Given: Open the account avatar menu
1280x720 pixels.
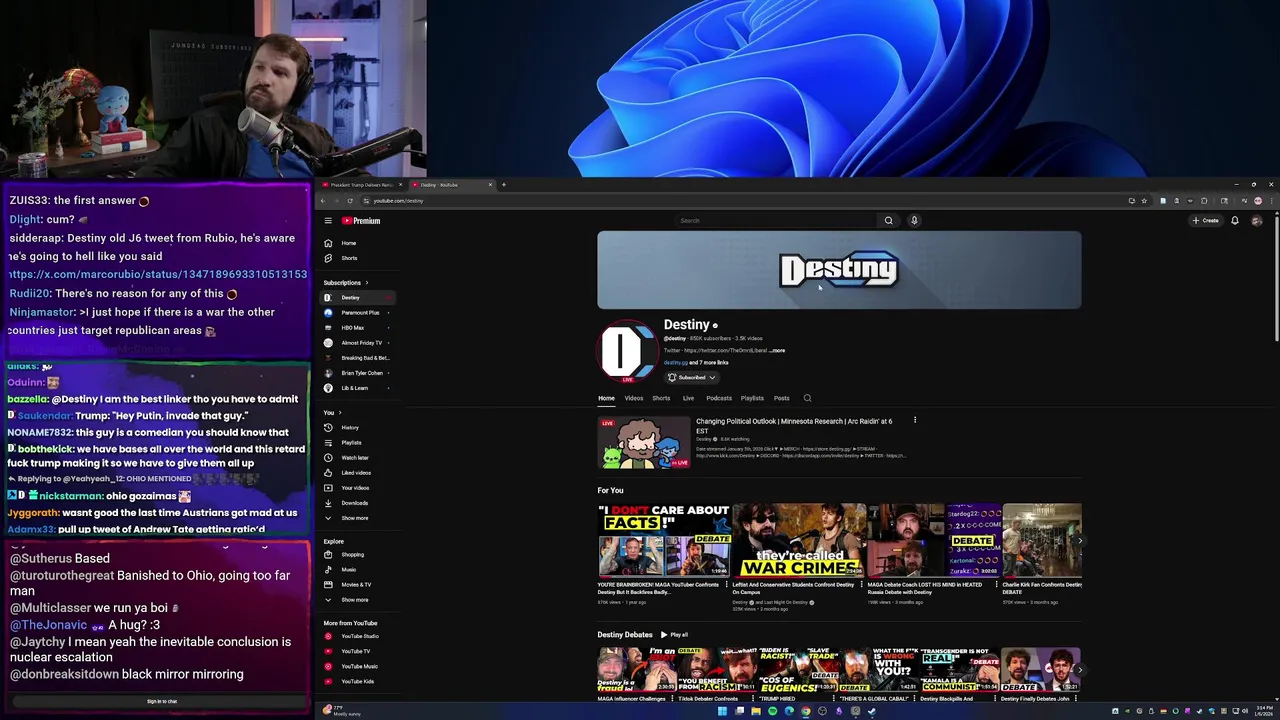Looking at the screenshot, I should pos(1257,221).
